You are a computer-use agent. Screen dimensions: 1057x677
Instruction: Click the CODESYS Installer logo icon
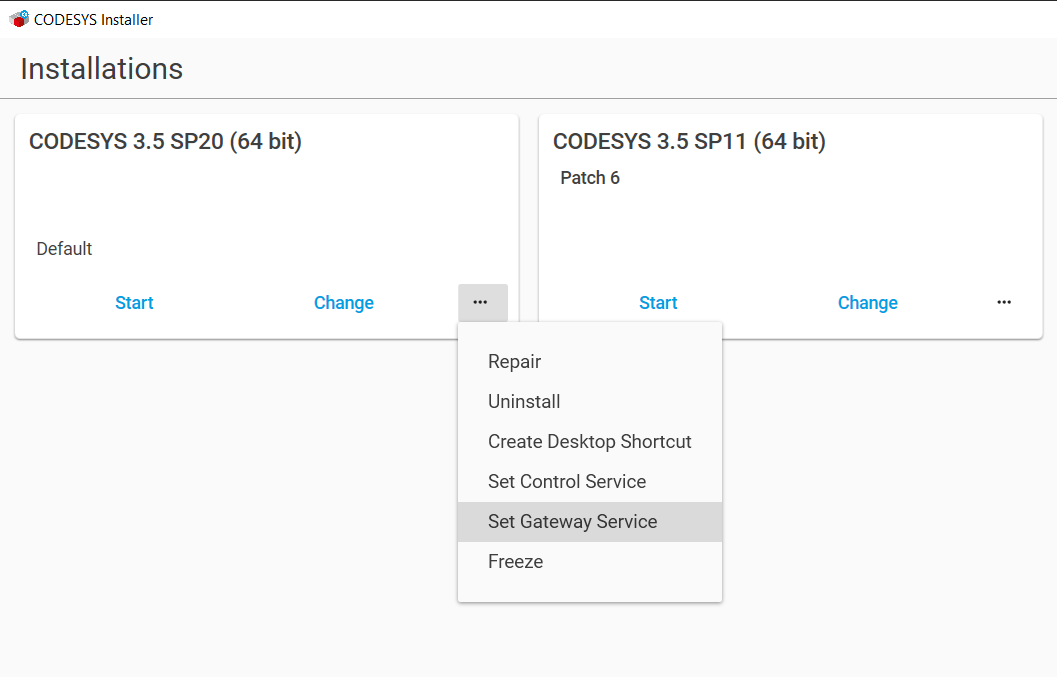click(17, 18)
